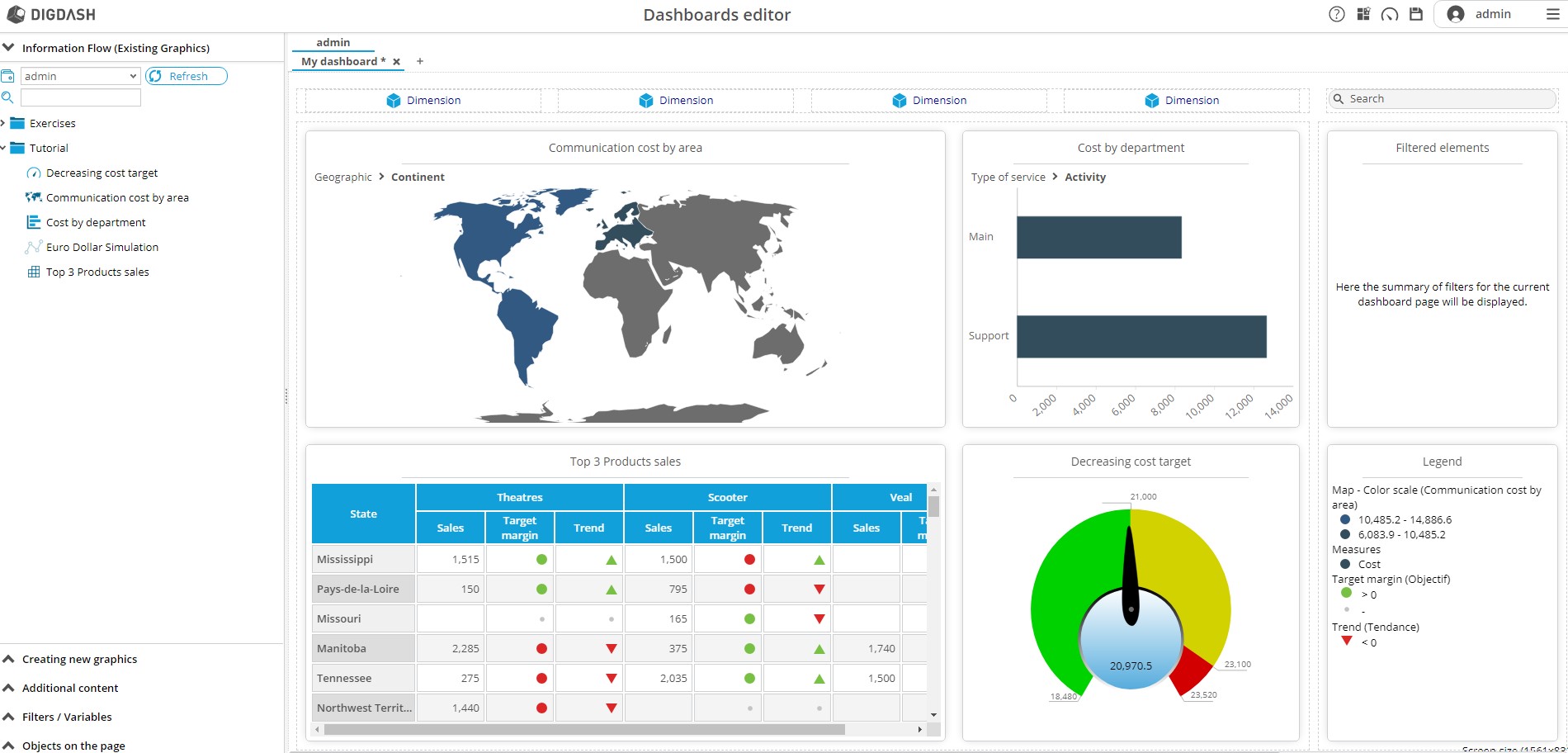Switch to the My dashboard tab

[x=342, y=61]
